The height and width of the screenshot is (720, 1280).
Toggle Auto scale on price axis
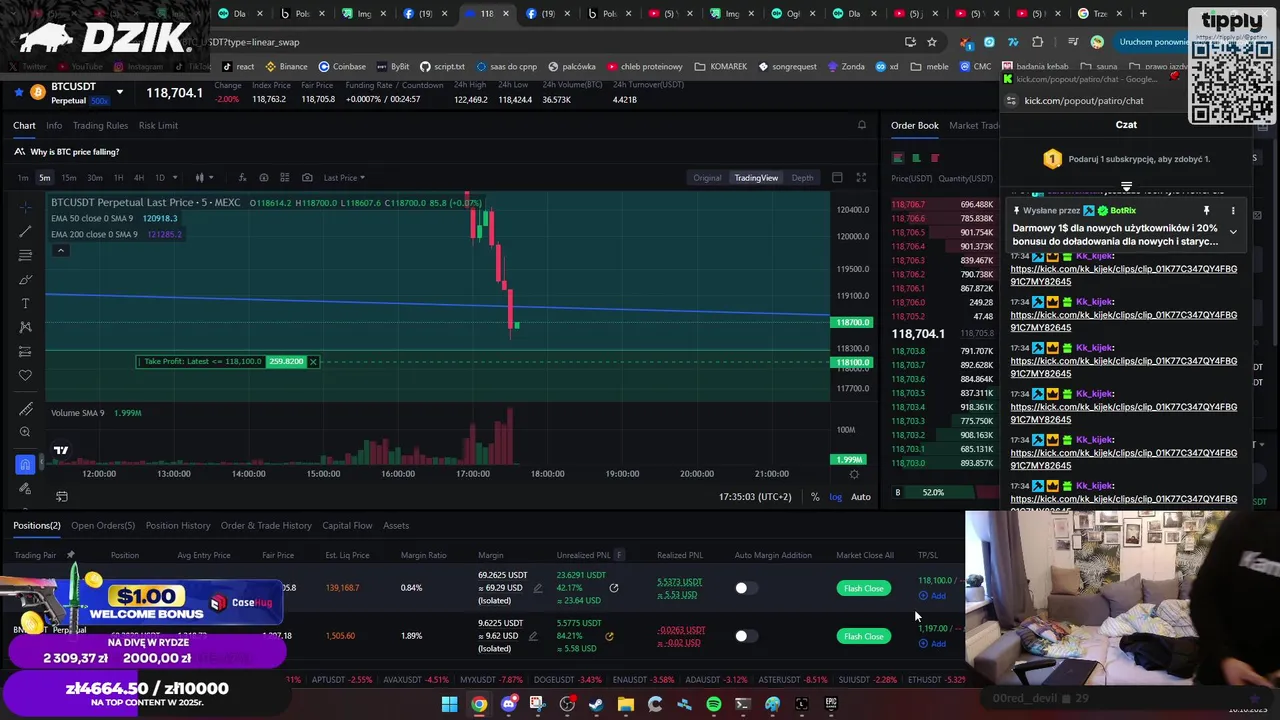click(860, 497)
